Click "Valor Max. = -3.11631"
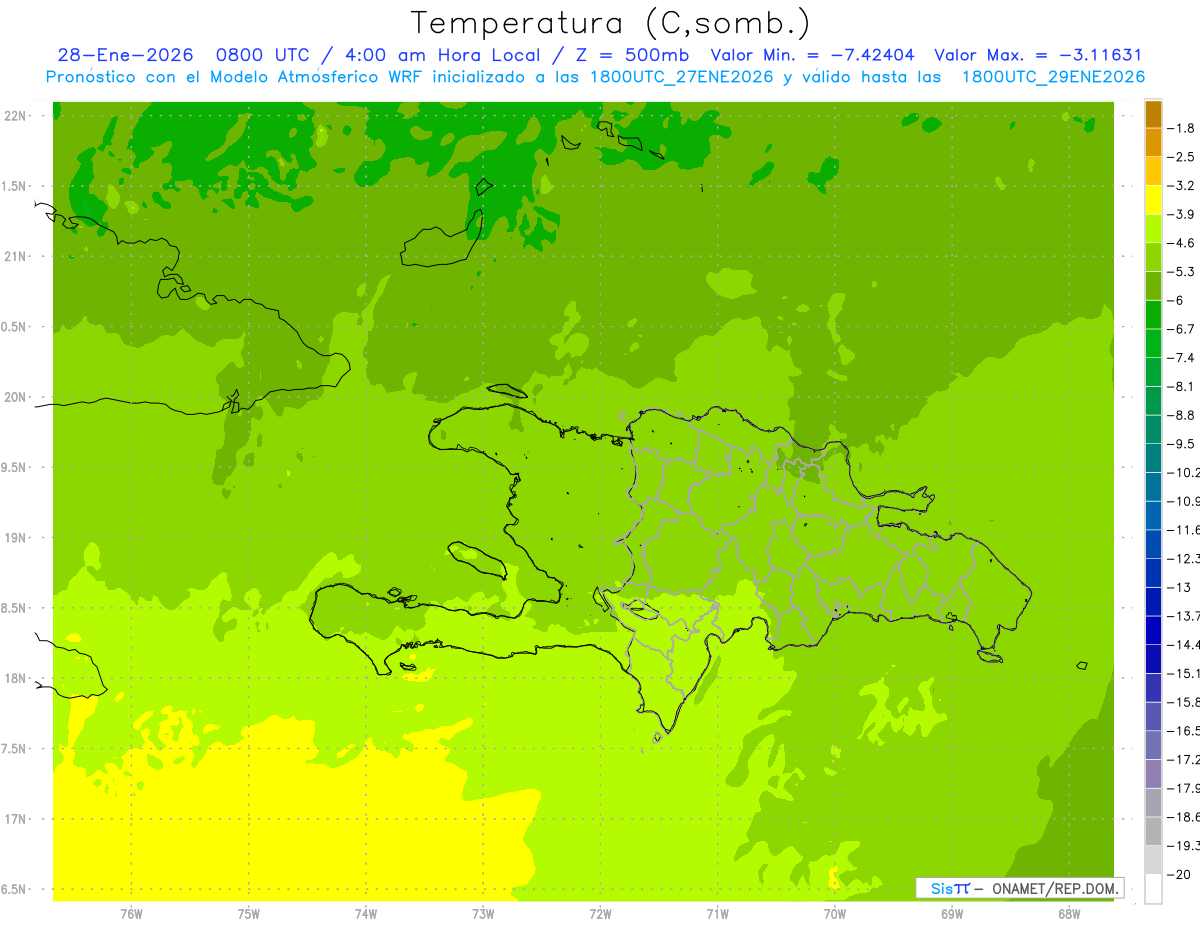Screen dimensions: 1200x927 click(x=1038, y=55)
